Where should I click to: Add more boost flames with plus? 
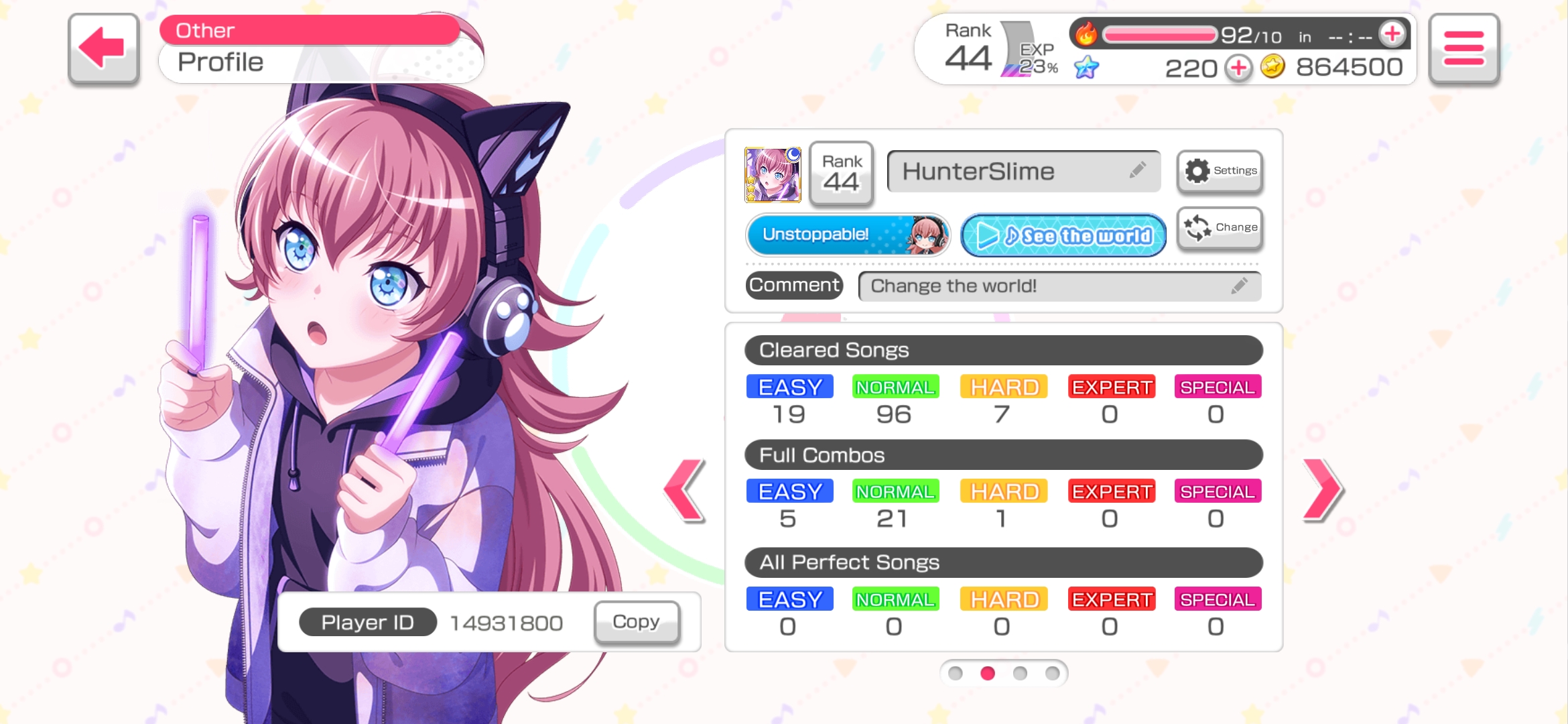click(1392, 34)
